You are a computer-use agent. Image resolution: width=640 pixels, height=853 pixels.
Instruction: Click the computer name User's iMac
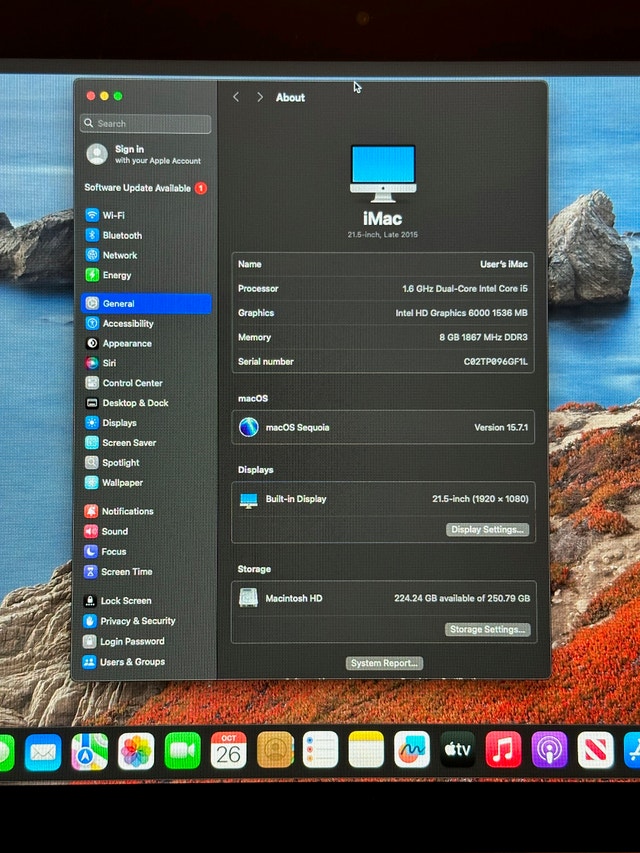click(x=503, y=264)
